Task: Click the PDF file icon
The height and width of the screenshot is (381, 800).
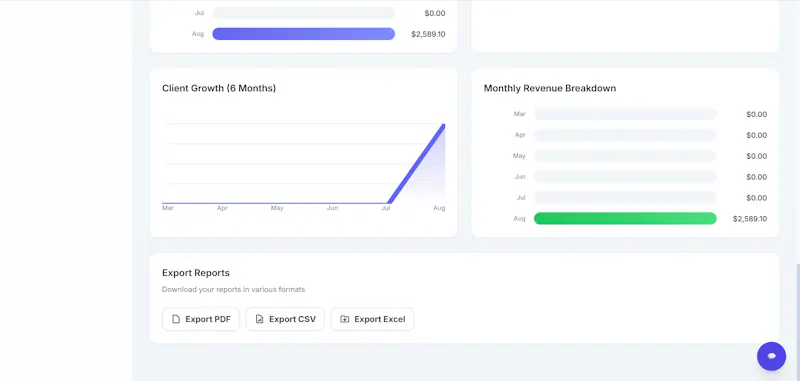Action: click(x=176, y=319)
